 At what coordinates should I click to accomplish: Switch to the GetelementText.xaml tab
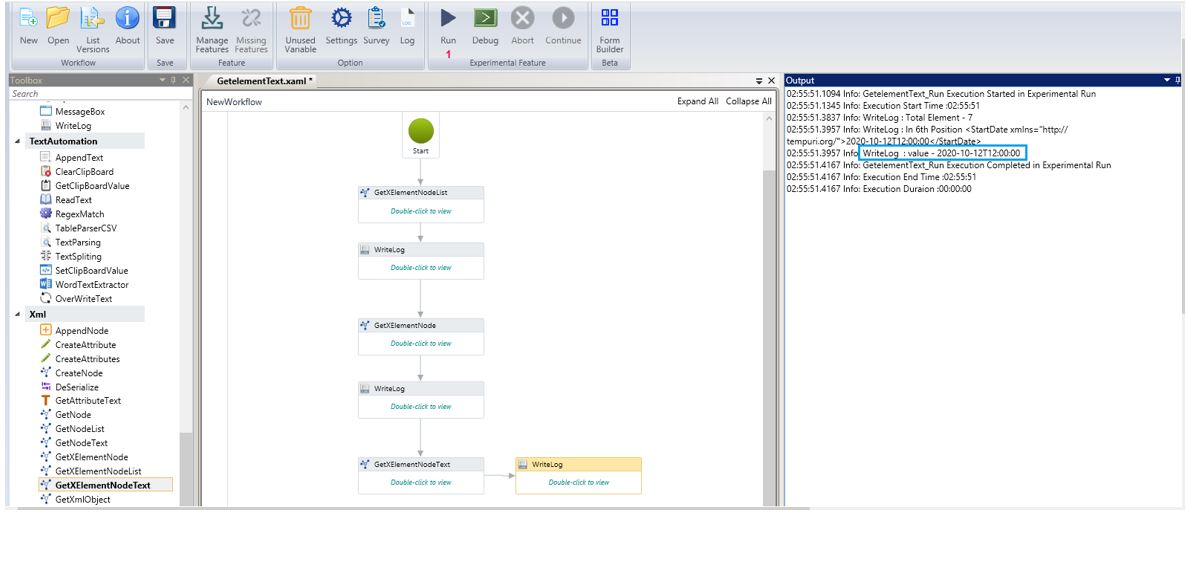264,80
